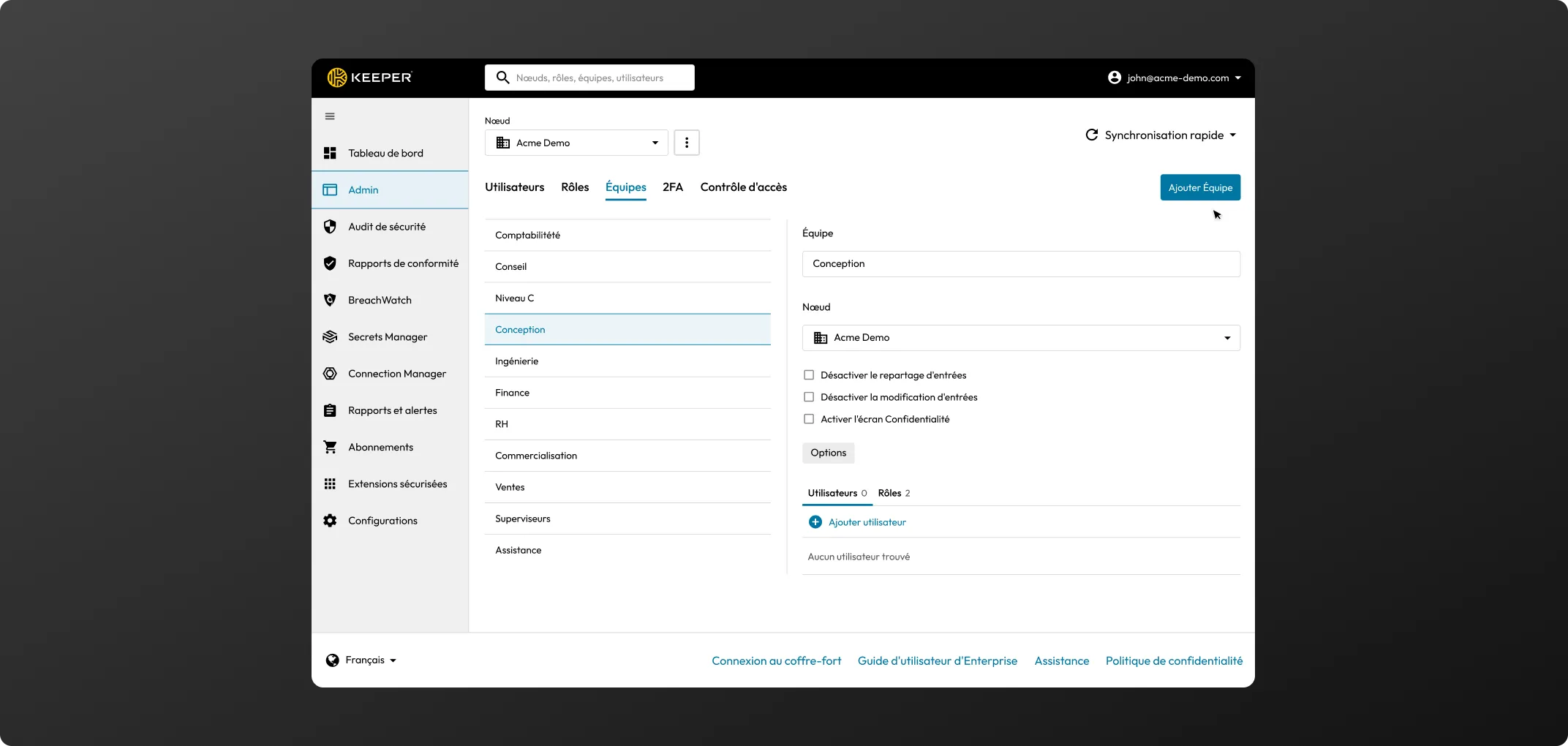Show team Utilisateurs 0 sub-tab
This screenshot has height=746, width=1568.
[x=837, y=493]
